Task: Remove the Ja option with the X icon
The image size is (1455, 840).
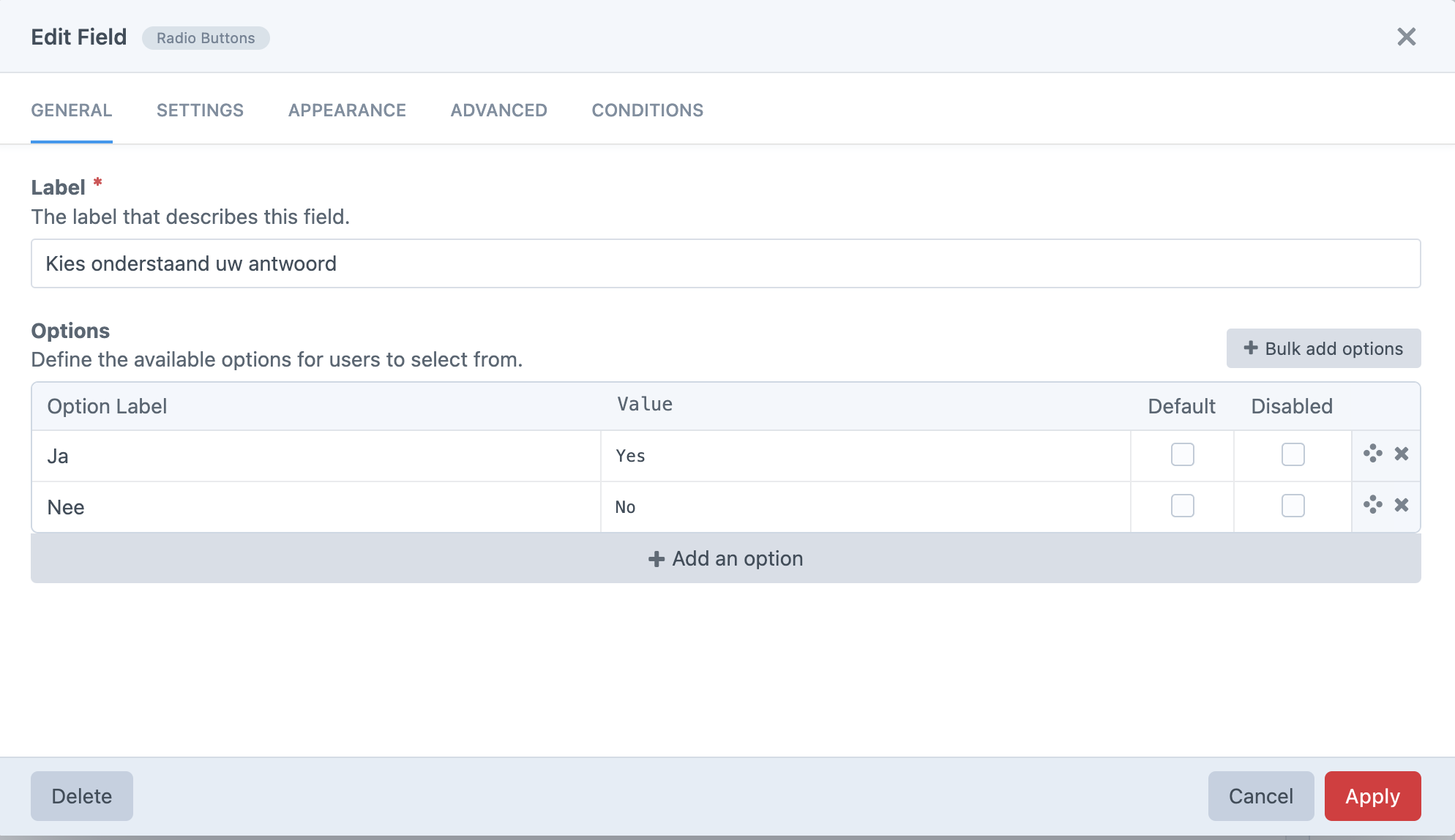Action: pyautogui.click(x=1402, y=454)
